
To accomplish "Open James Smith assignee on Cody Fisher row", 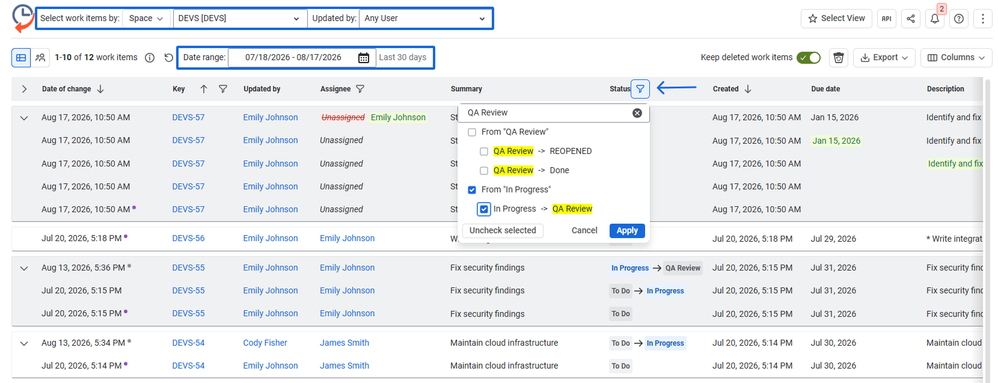I will point(344,343).
